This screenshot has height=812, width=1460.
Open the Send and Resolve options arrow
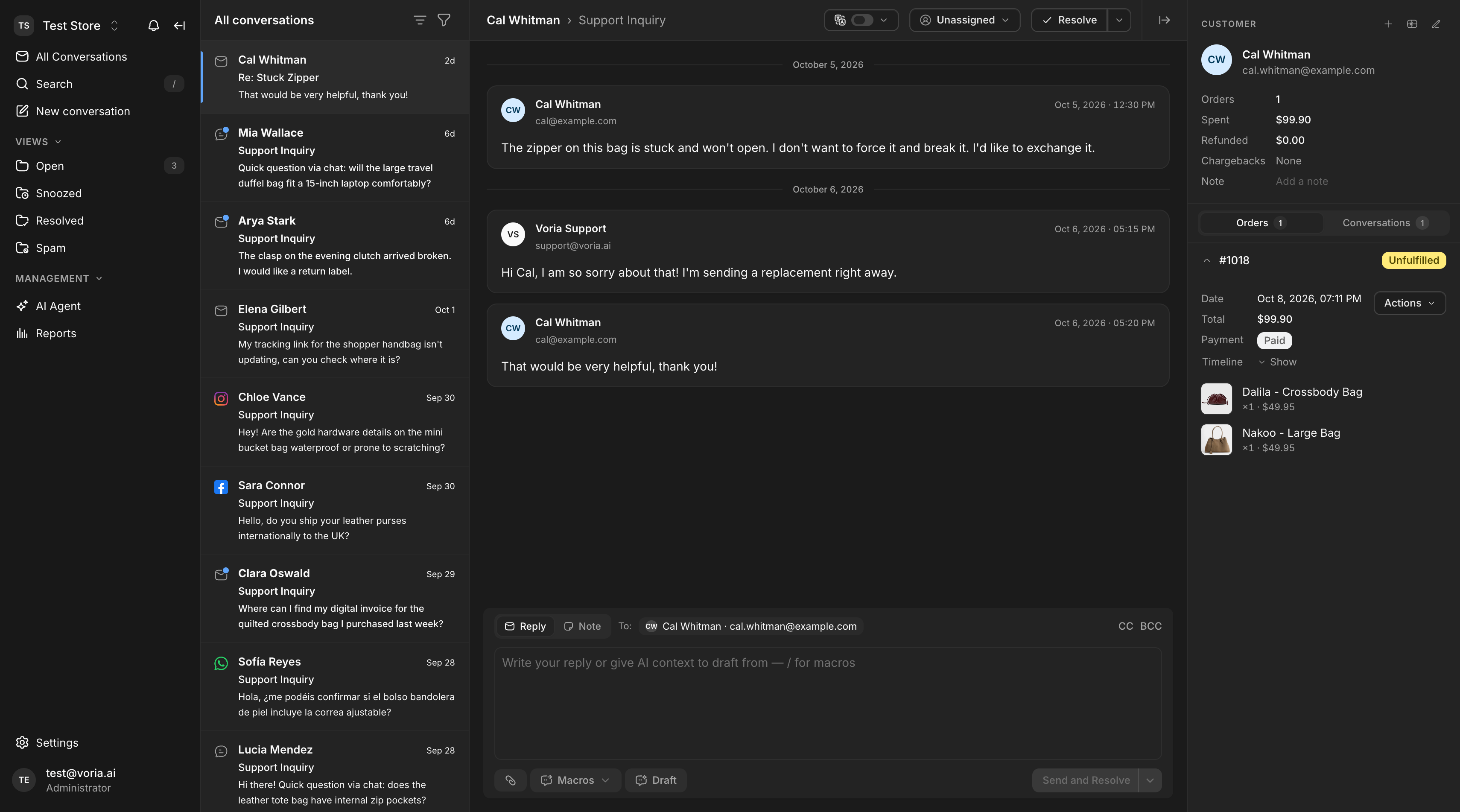1150,780
